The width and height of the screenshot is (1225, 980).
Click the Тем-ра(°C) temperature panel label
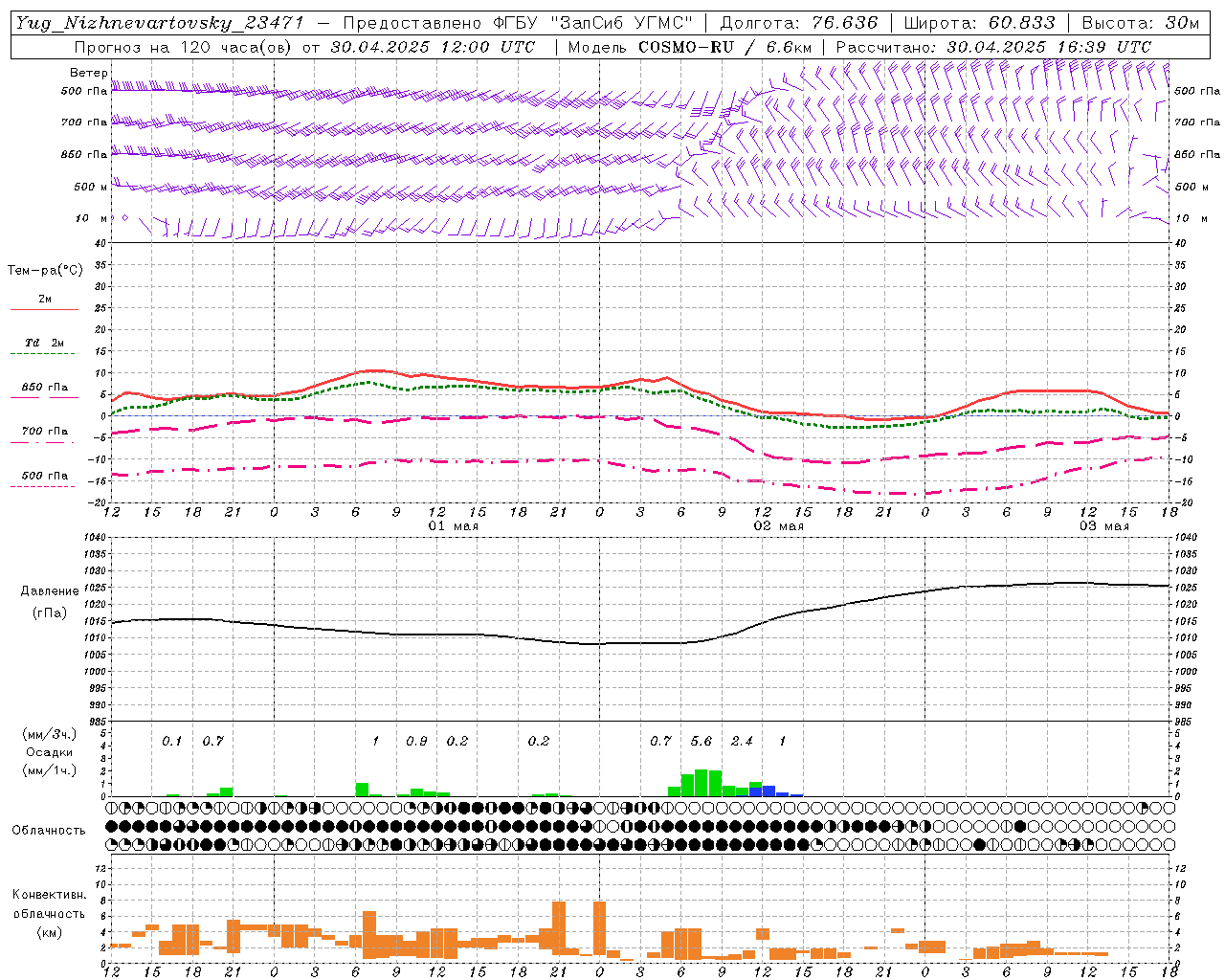pyautogui.click(x=45, y=271)
